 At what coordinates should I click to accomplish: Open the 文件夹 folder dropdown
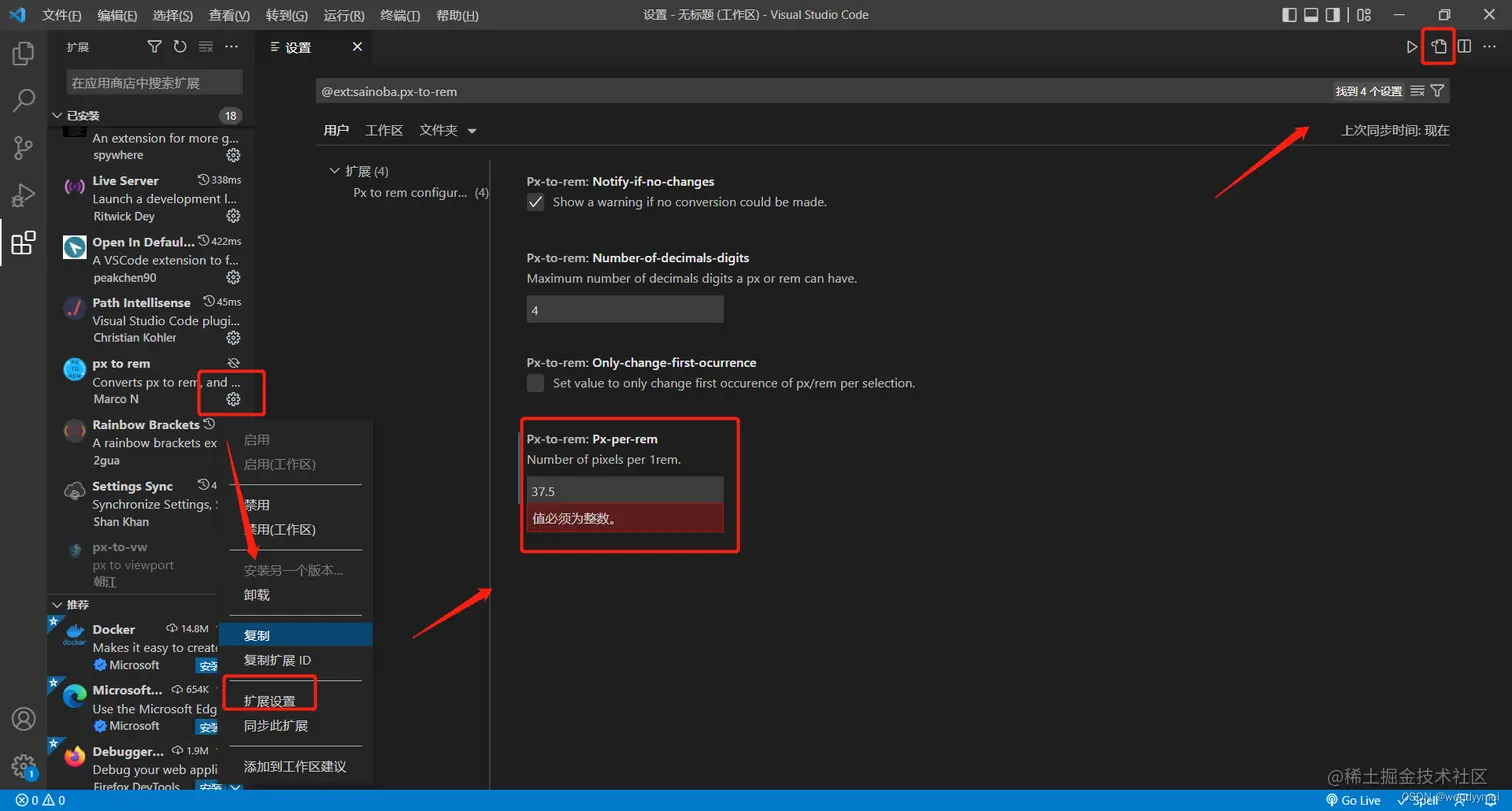point(448,130)
